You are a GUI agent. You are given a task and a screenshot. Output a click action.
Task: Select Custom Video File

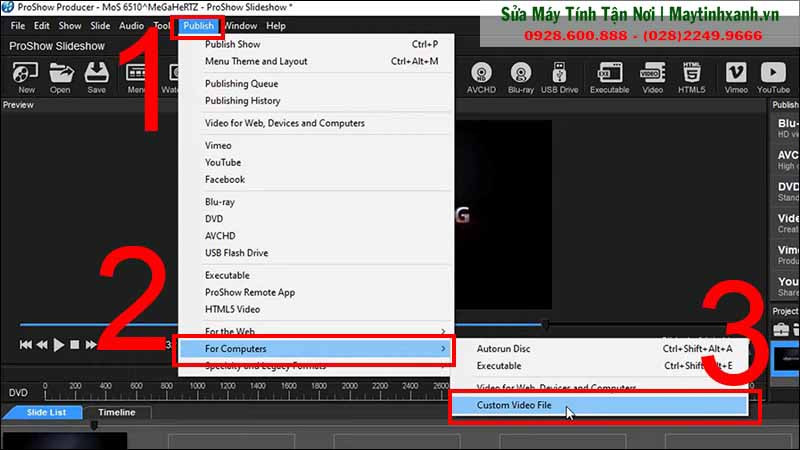tap(601, 405)
